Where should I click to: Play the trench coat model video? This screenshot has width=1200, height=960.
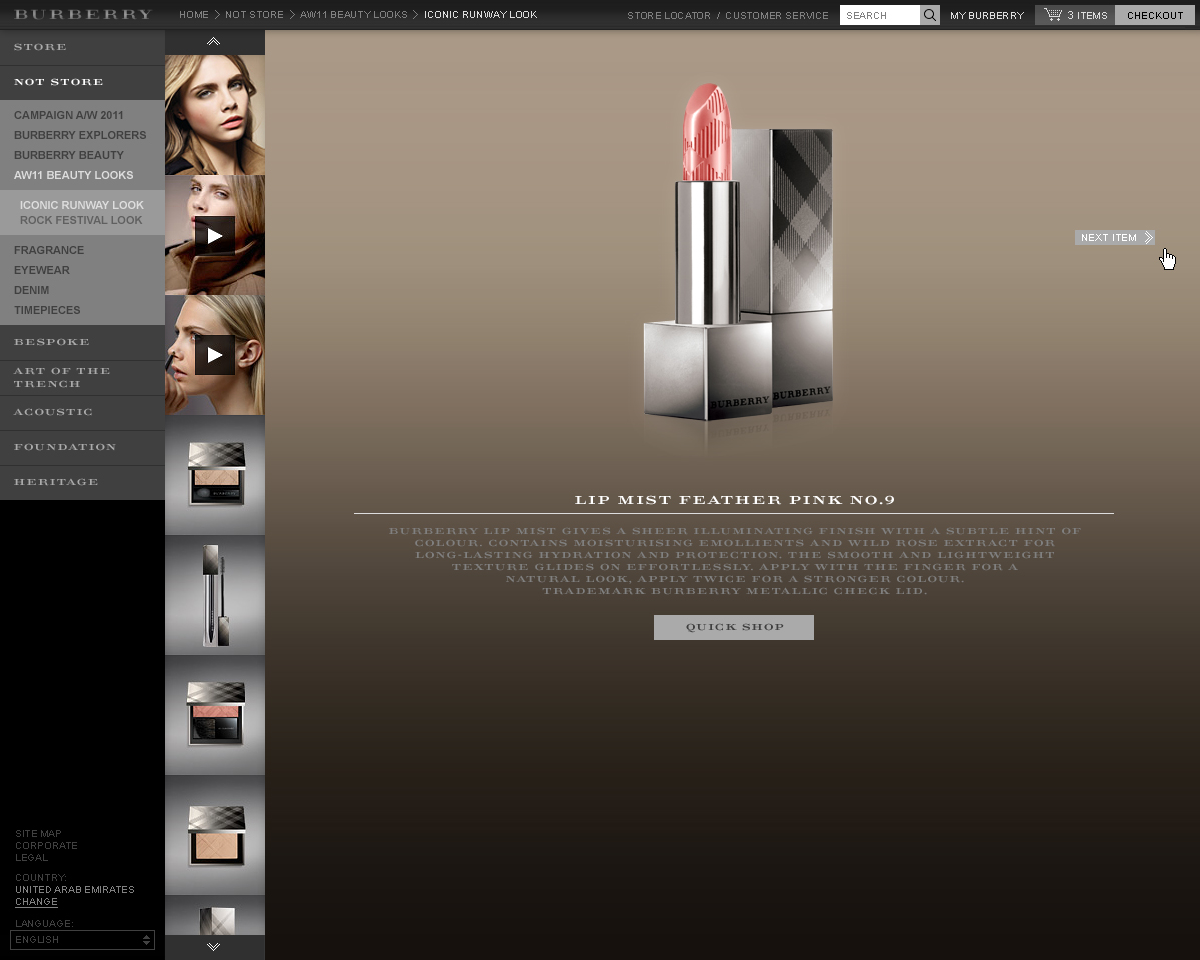tap(215, 235)
